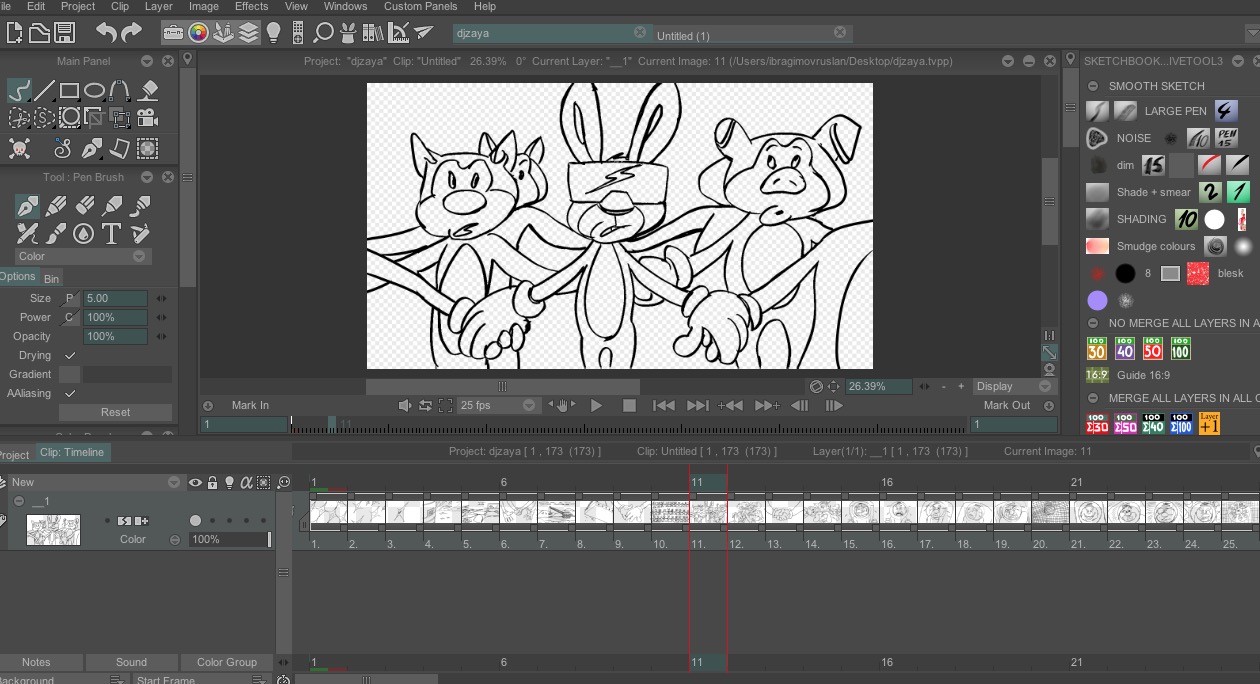Redo the last undone action
Viewport: 1260px width, 684px height.
131,33
